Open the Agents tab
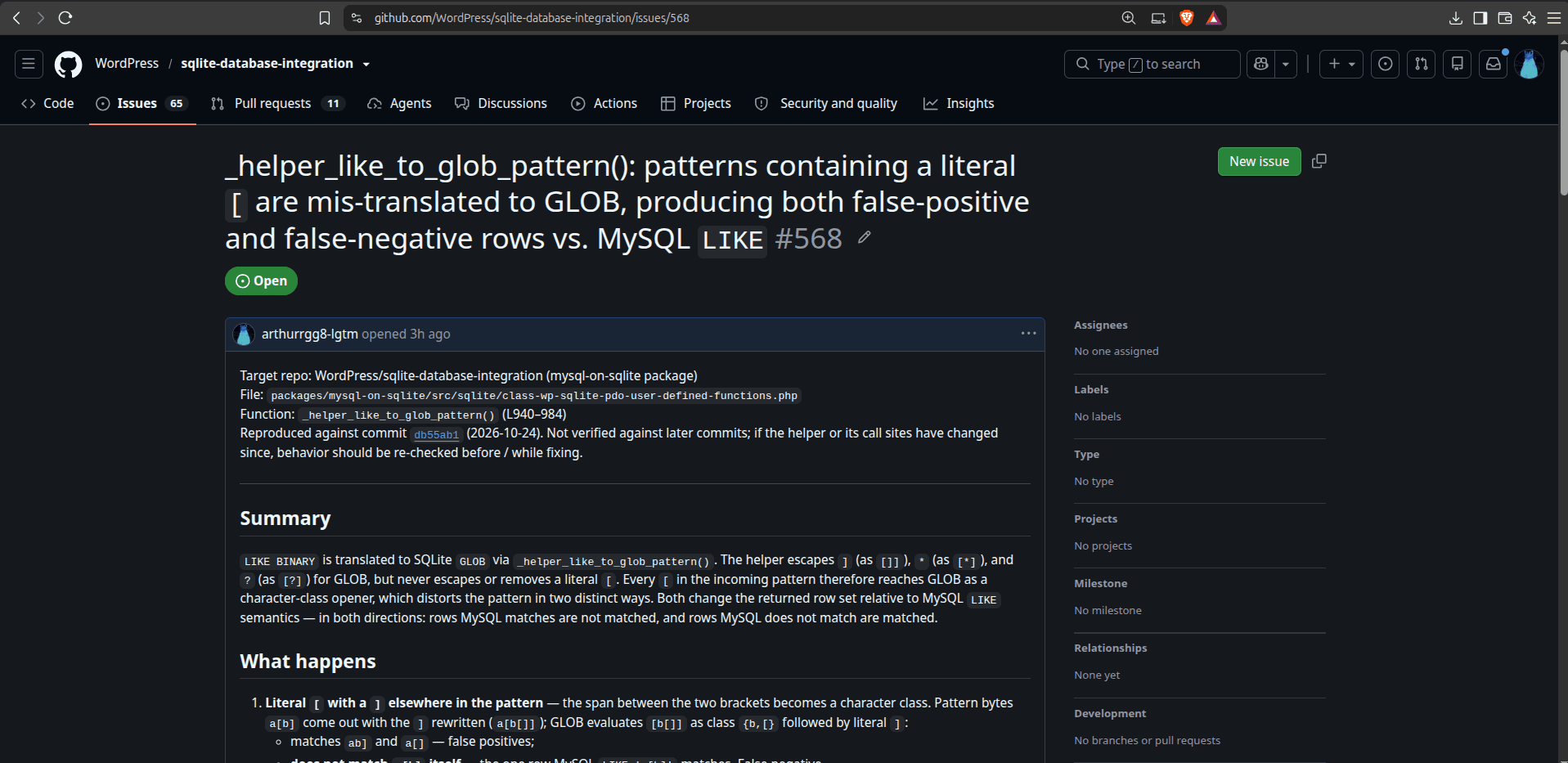Viewport: 1568px width, 763px height. click(399, 104)
